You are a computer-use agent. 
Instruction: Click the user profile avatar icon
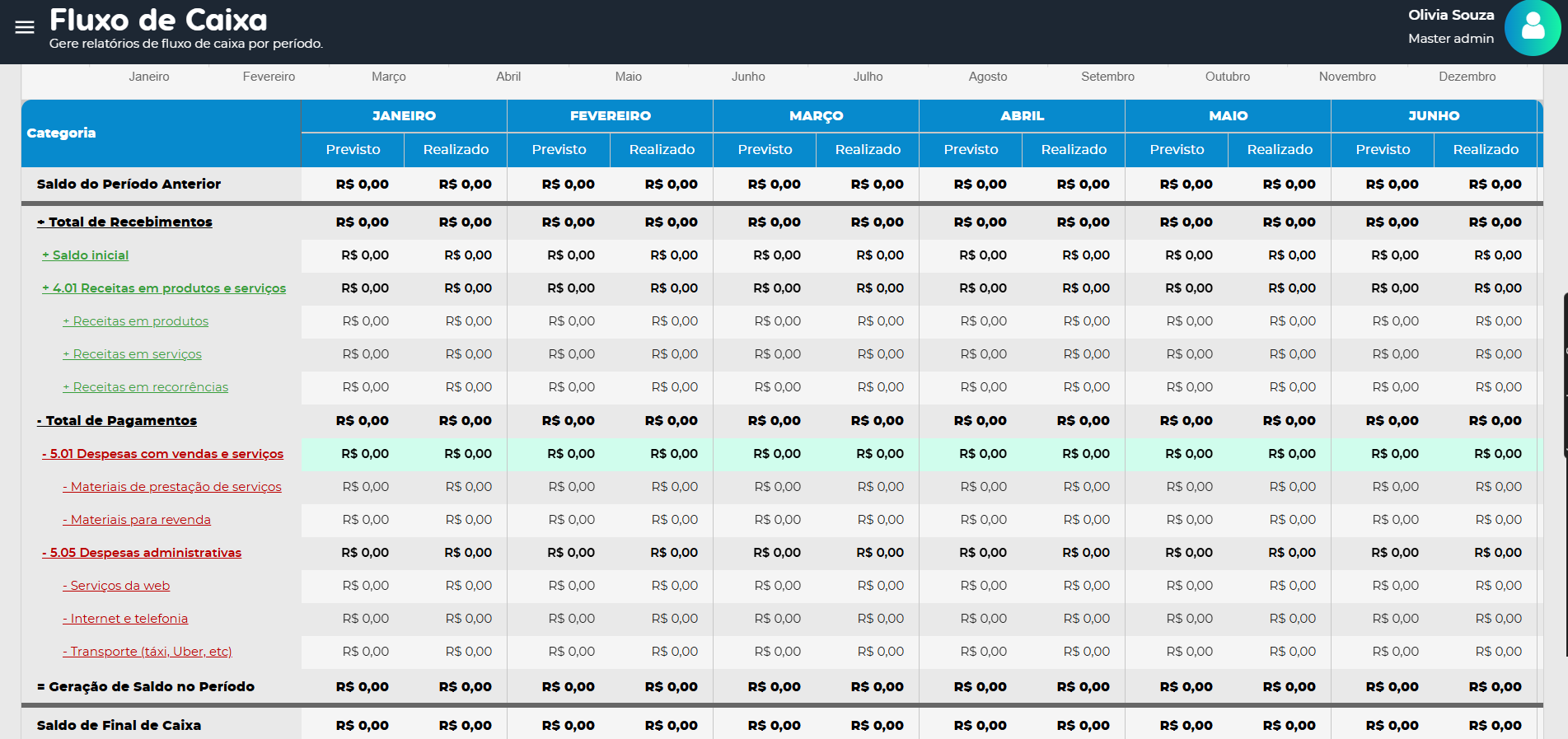click(x=1532, y=27)
